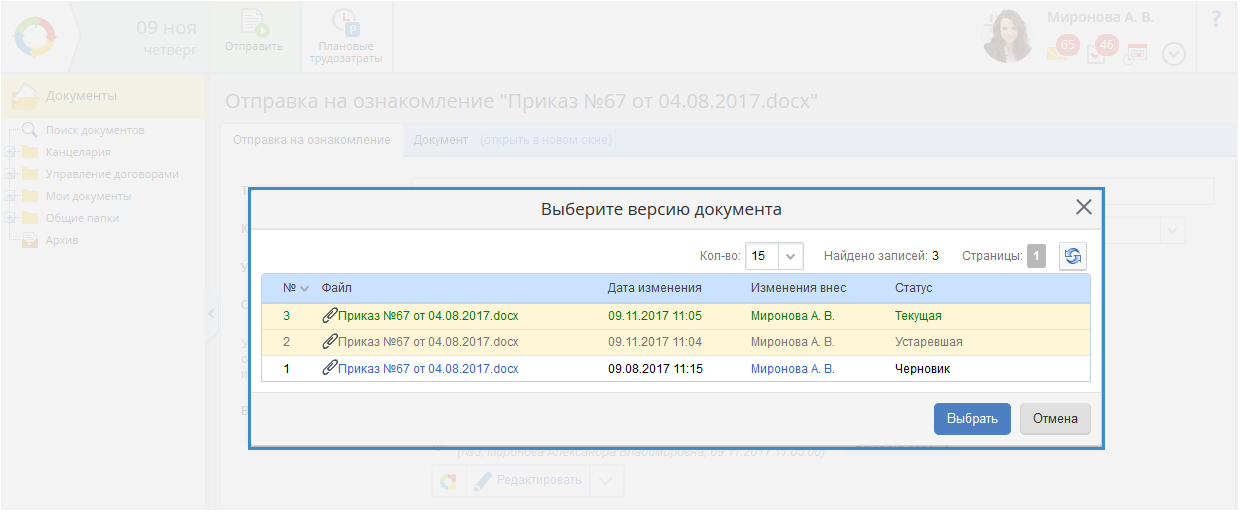Expand the user menu chevron circle
The height and width of the screenshot is (512, 1240).
coord(1173,54)
